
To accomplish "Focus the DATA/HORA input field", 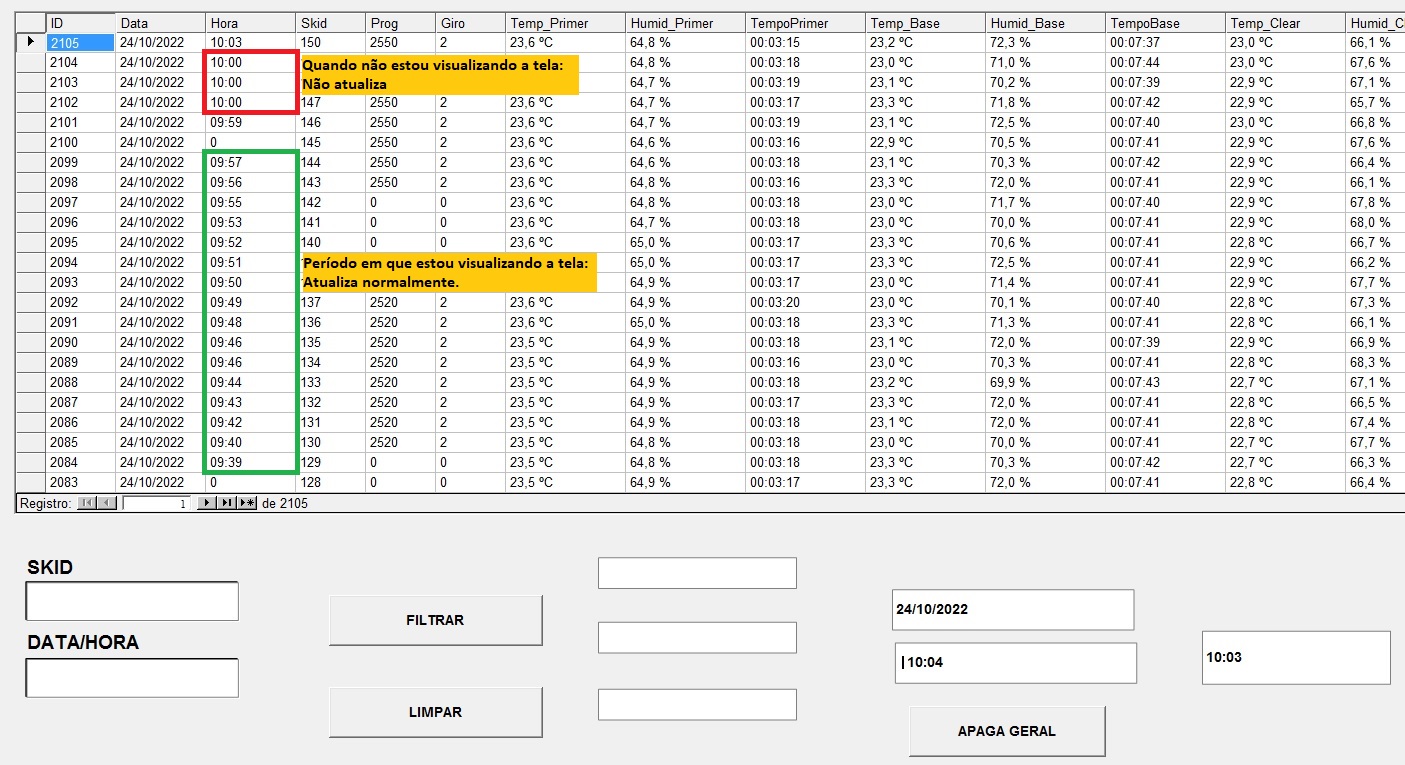I will click(132, 677).
